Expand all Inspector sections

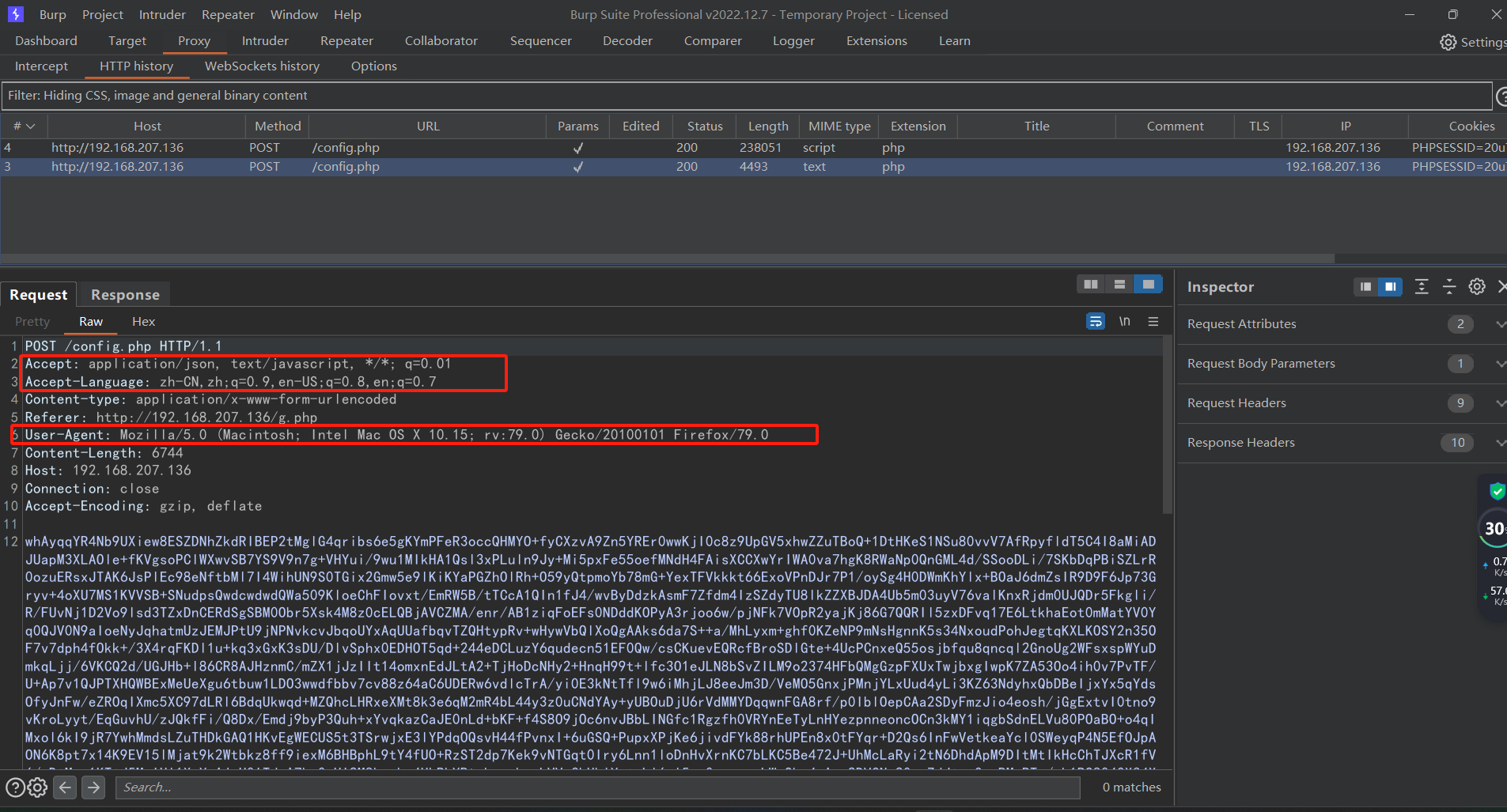coord(1422,286)
